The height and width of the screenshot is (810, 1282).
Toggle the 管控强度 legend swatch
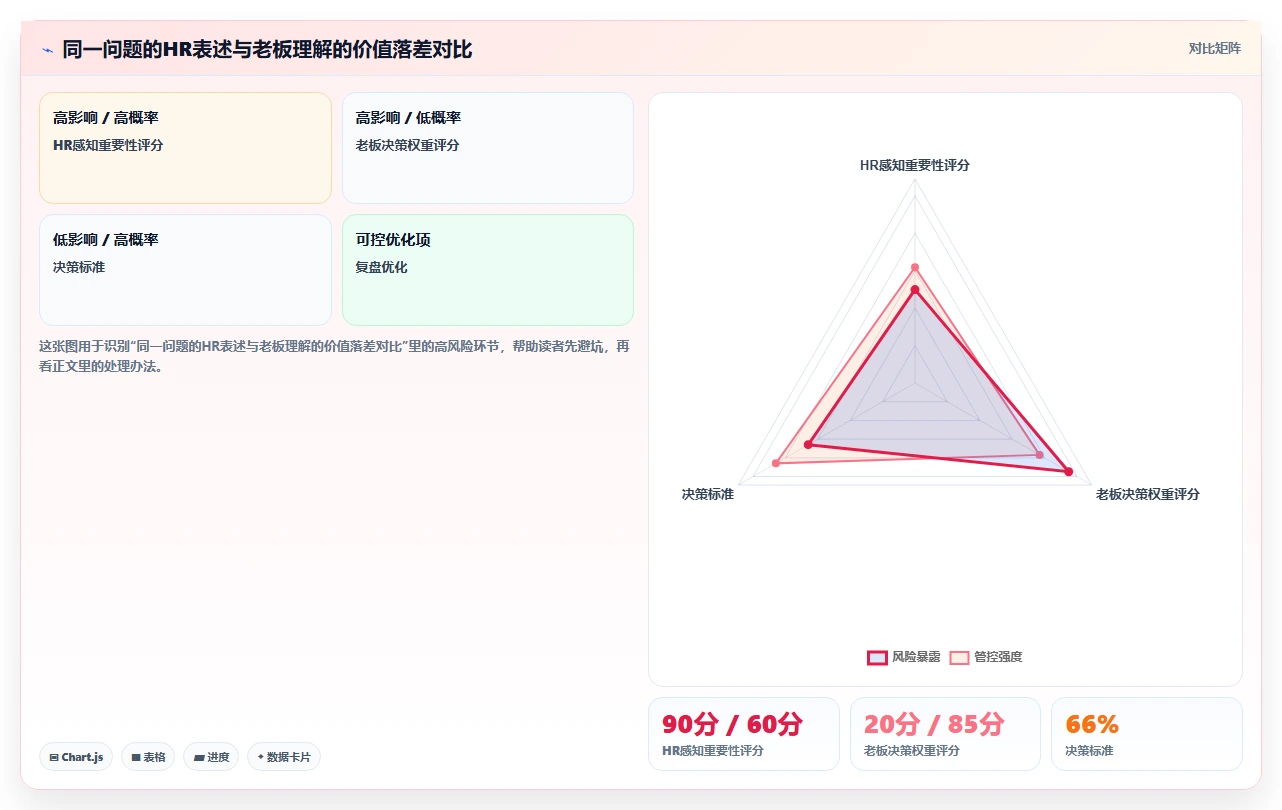point(959,657)
